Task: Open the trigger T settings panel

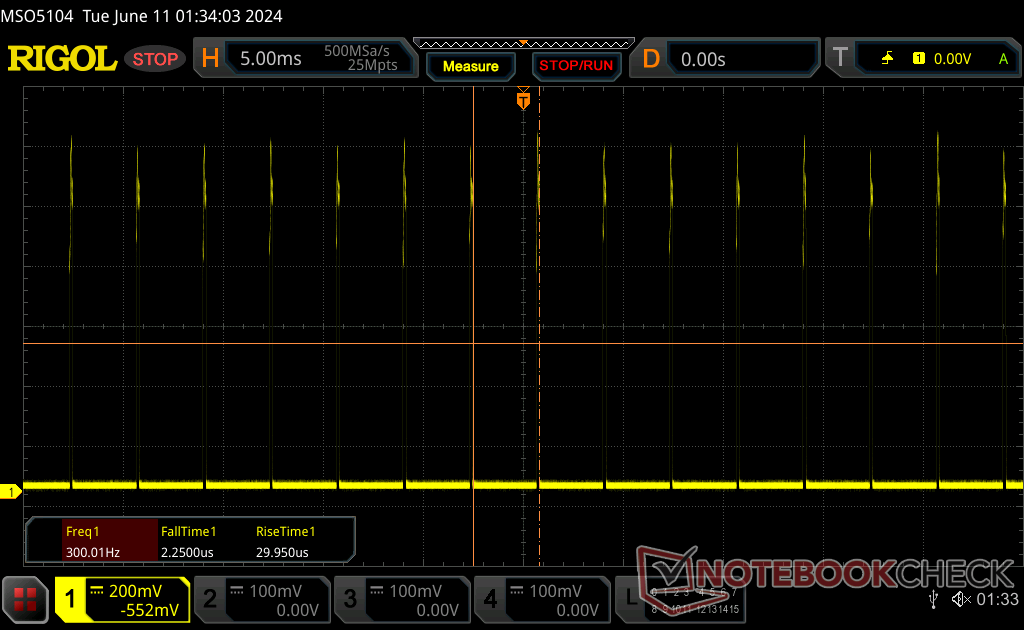Action: pos(840,59)
